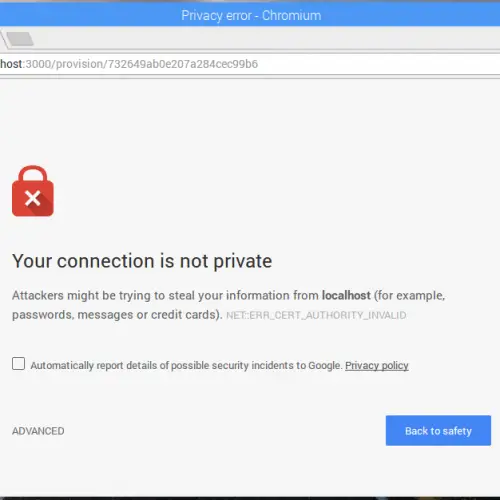Click the red padlock error icon
The image size is (500, 500).
tap(33, 191)
